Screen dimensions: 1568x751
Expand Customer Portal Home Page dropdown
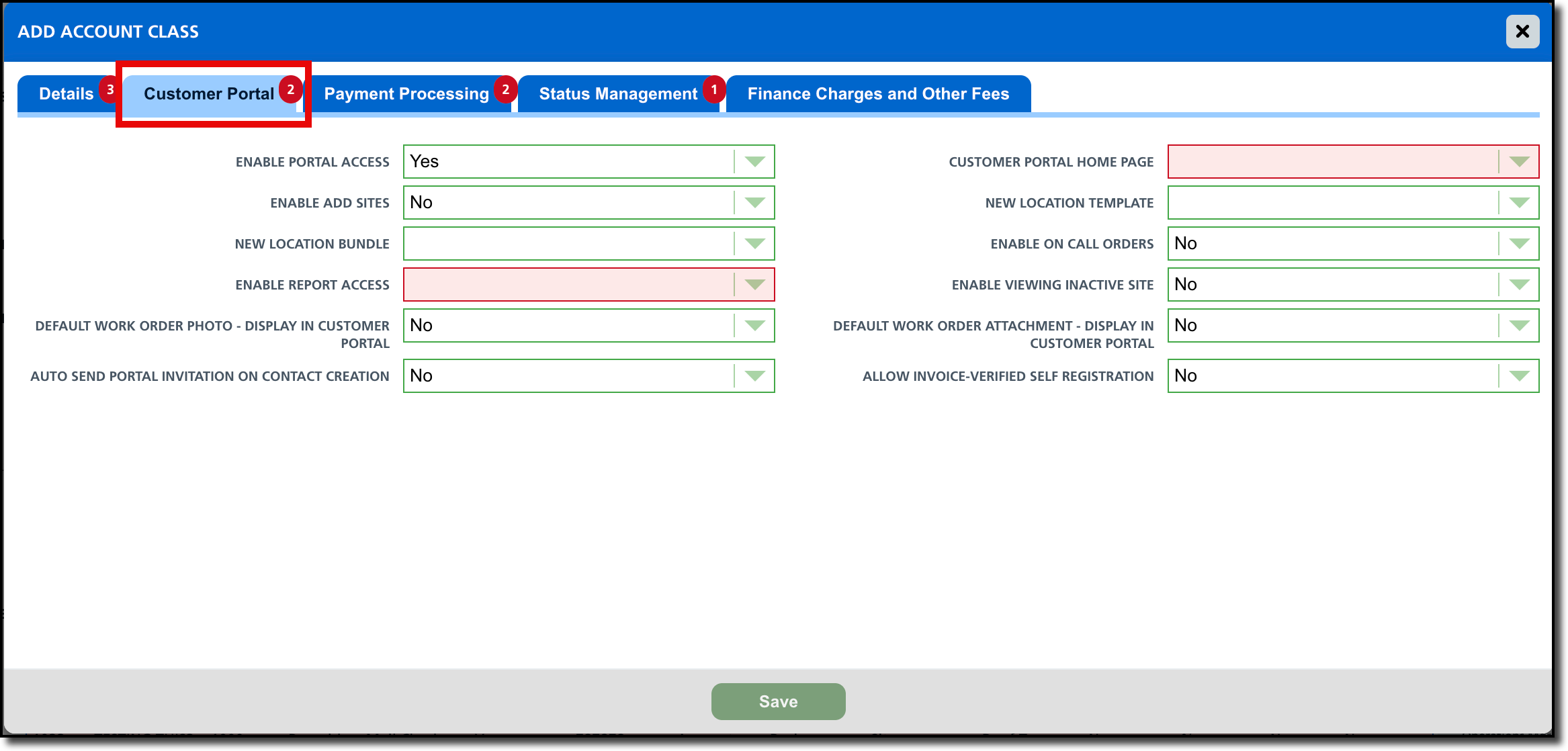[1519, 162]
